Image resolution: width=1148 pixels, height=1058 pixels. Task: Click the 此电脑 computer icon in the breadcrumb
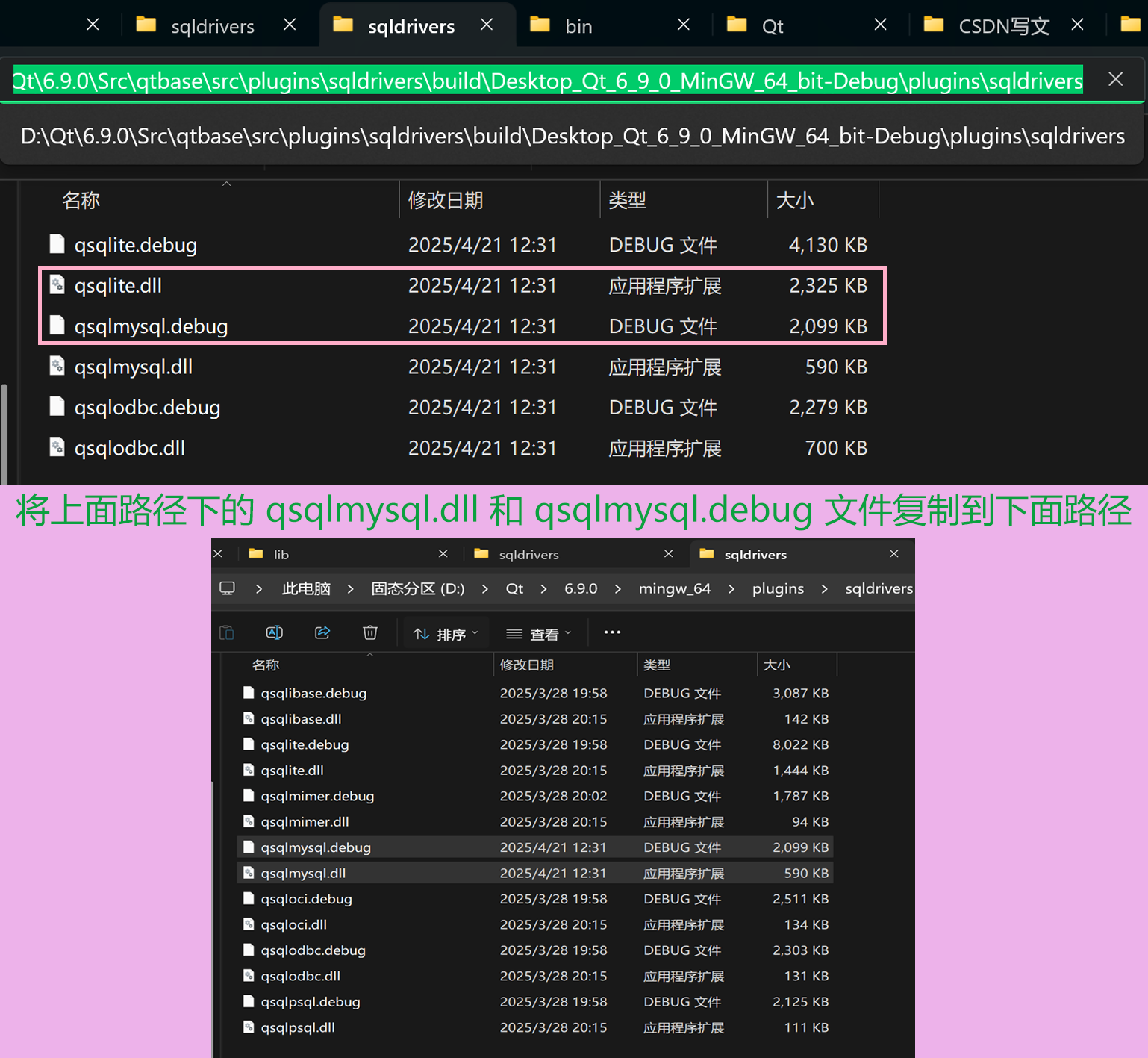(228, 588)
